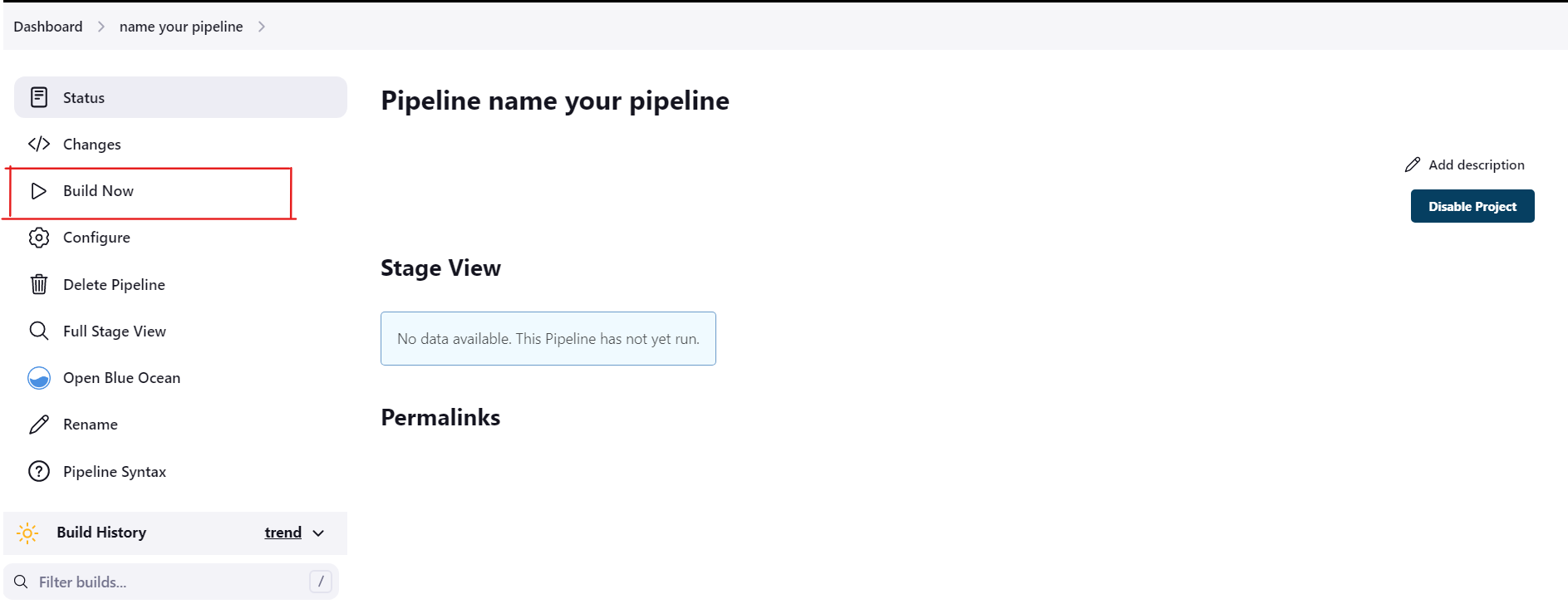Open the Configure gear icon
The width and height of the screenshot is (1568, 604).
39,238
